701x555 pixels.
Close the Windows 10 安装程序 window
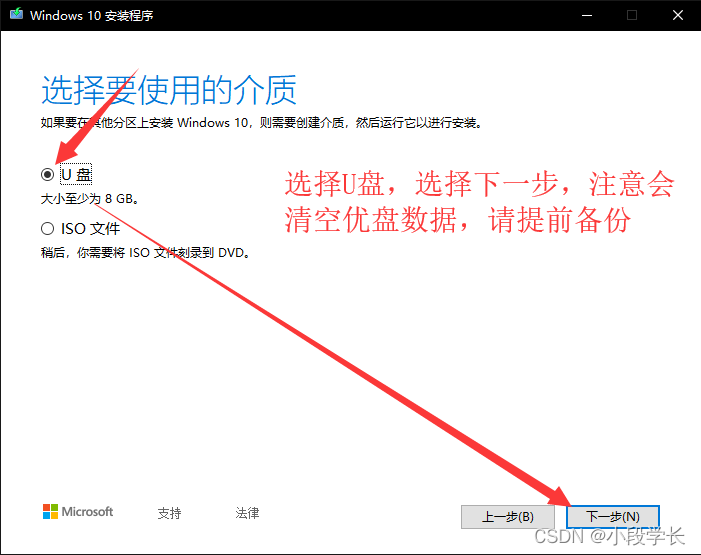[x=678, y=15]
